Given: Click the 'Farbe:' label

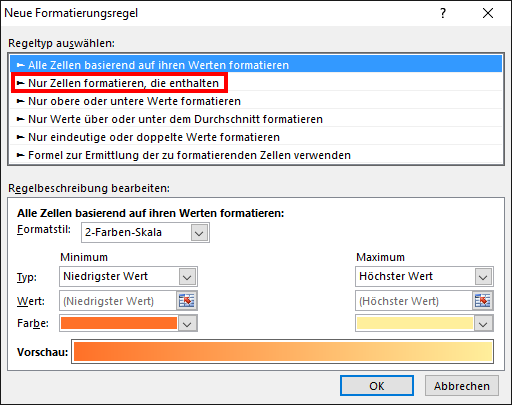Looking at the screenshot, I should coord(33,323).
